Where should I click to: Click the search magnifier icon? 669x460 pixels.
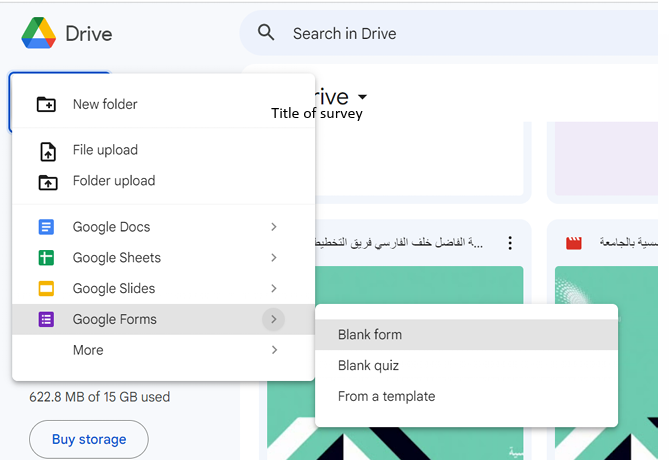click(266, 33)
